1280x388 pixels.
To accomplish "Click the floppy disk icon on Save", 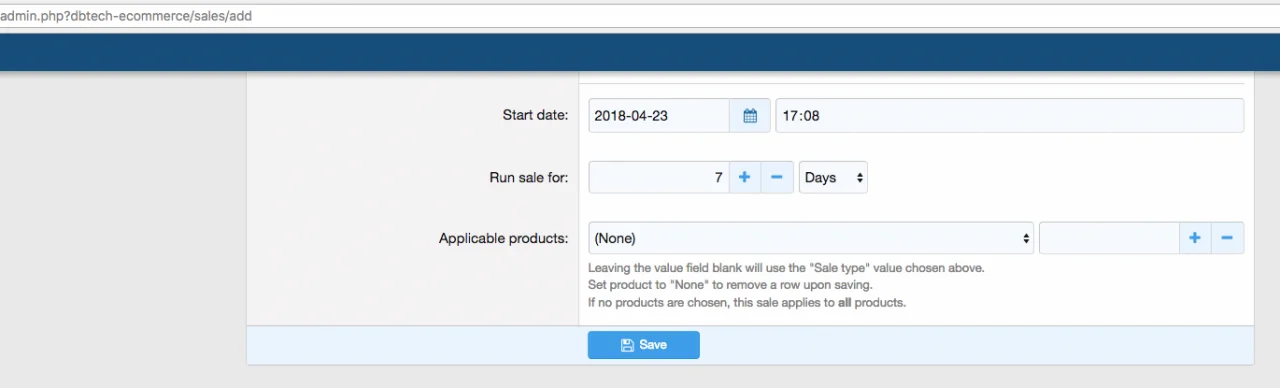I will pos(627,345).
